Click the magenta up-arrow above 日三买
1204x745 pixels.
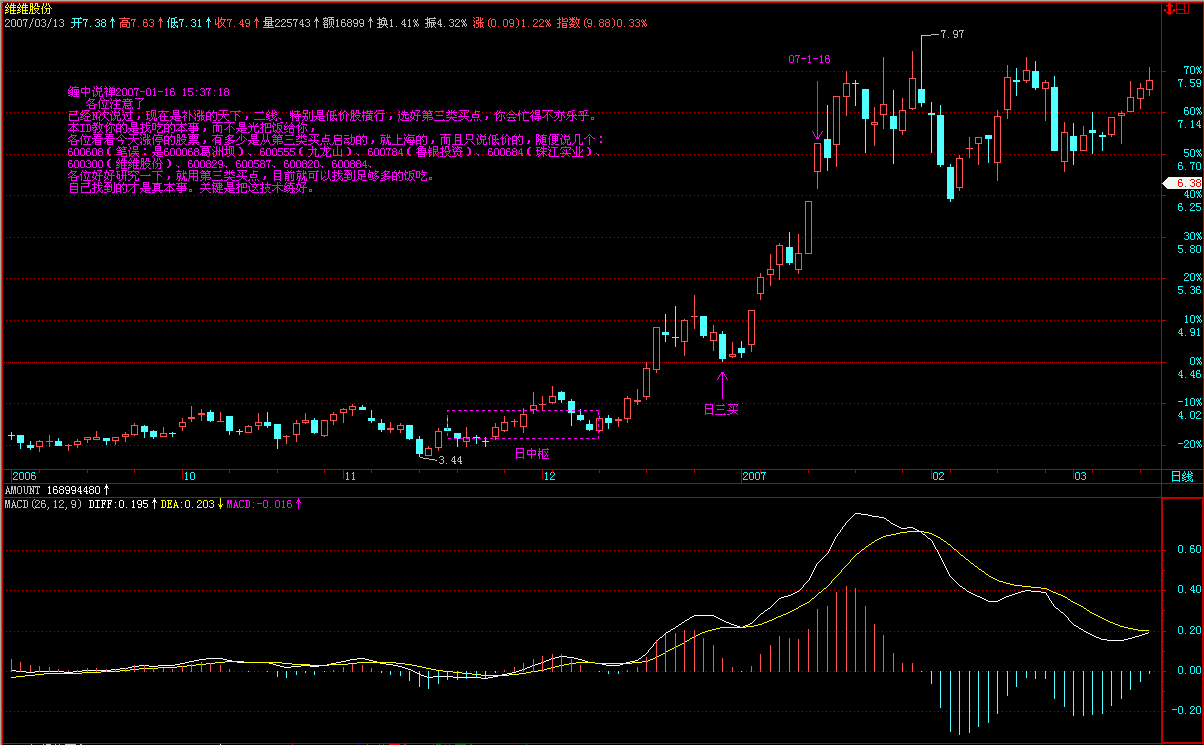pyautogui.click(x=723, y=383)
